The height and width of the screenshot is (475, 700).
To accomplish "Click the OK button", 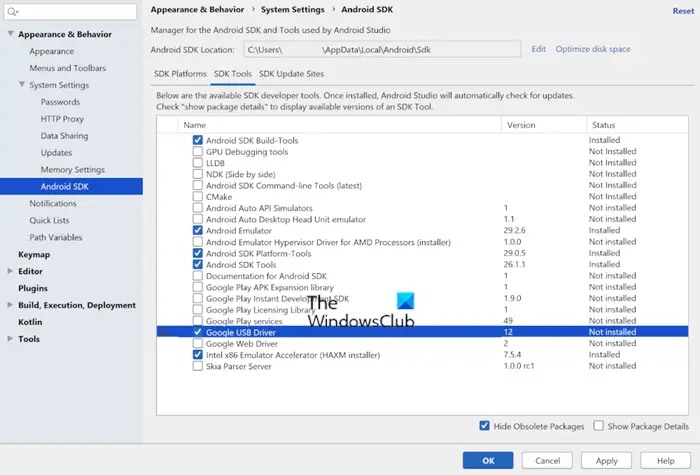I will coord(488,460).
